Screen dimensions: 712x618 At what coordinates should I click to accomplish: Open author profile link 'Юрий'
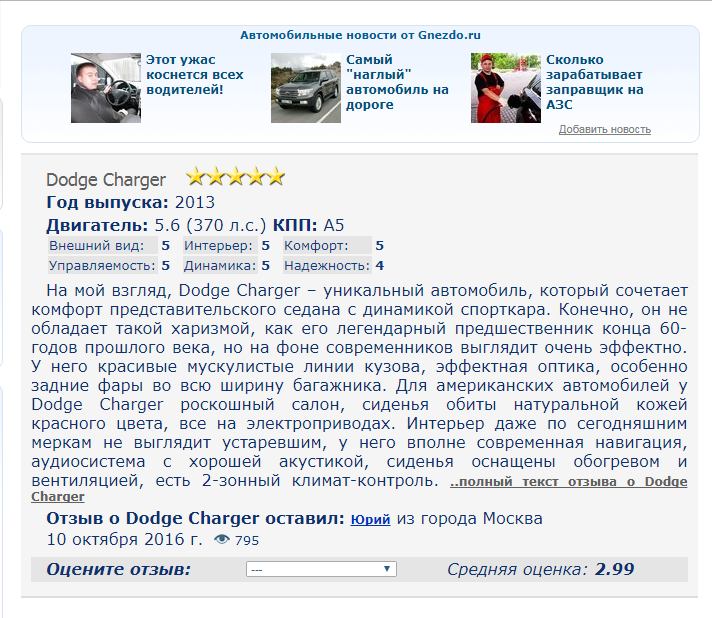tap(370, 519)
